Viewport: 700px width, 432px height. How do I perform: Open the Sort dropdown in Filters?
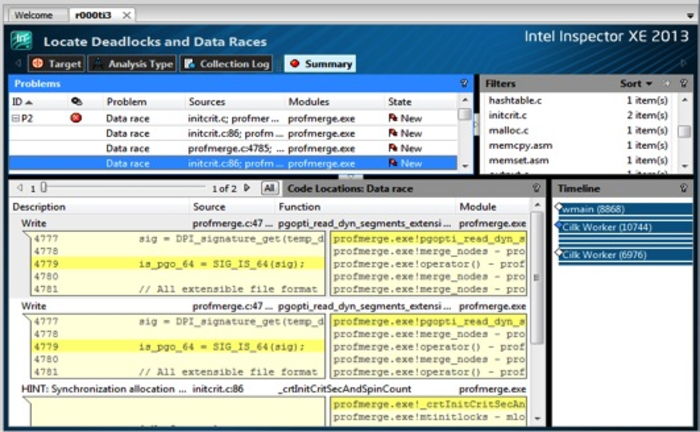[636, 83]
